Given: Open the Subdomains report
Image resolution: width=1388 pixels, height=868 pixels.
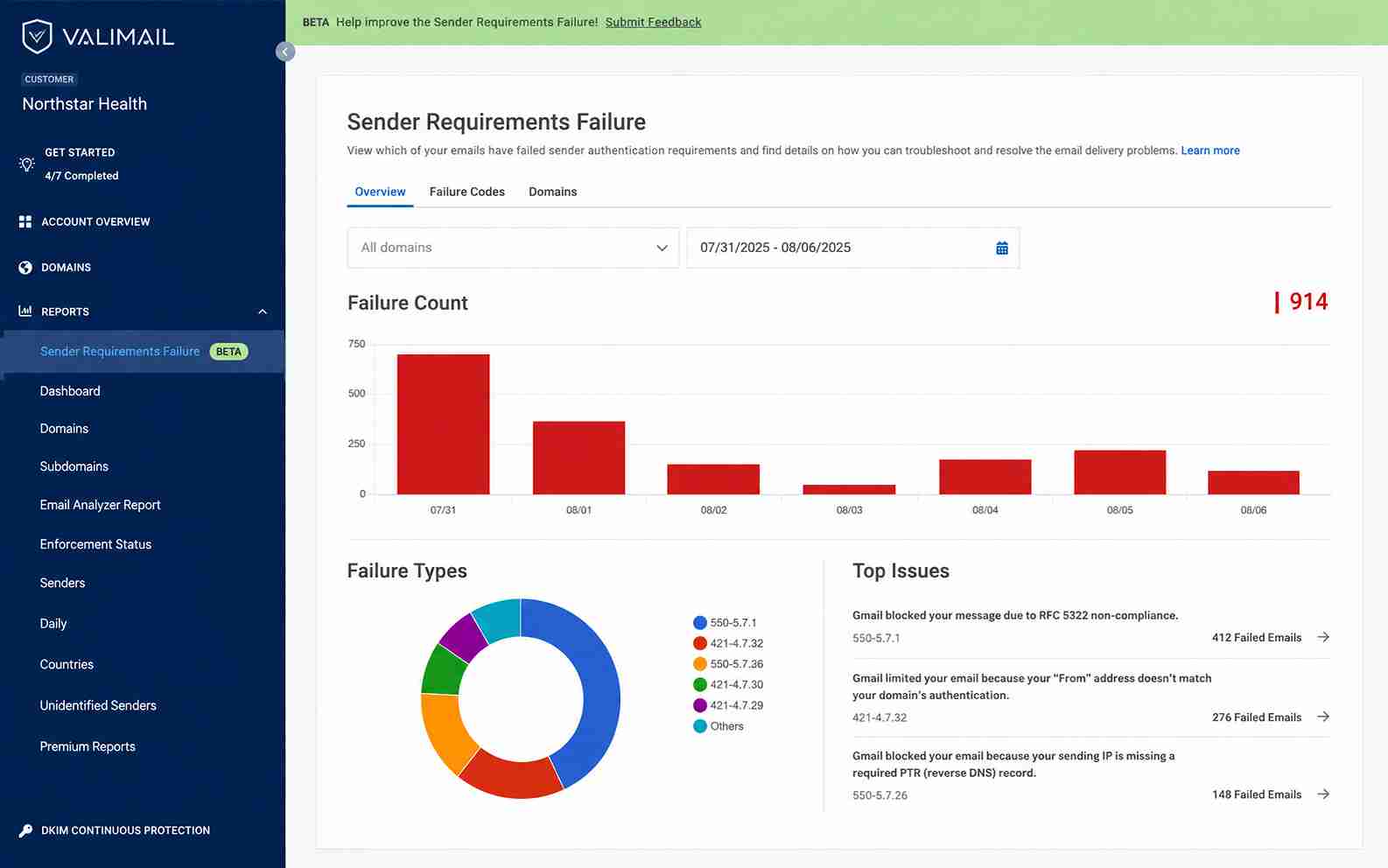Looking at the screenshot, I should point(74,466).
